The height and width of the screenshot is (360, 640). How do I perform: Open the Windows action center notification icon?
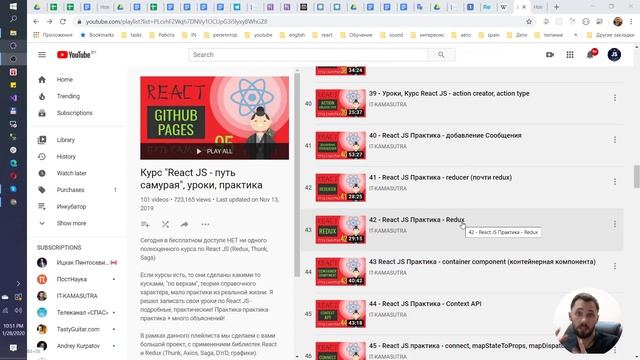pos(13,348)
